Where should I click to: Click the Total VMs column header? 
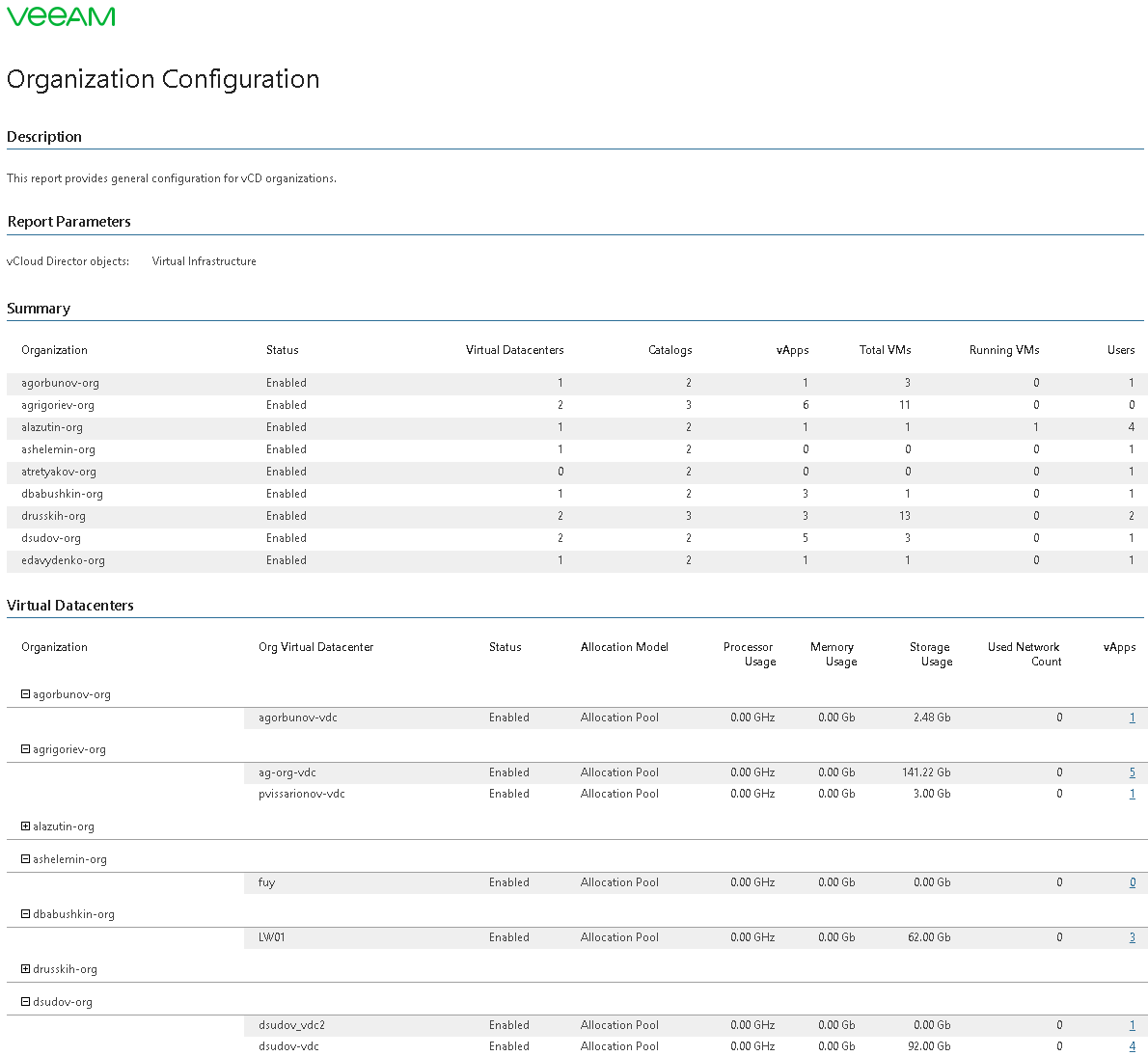point(886,350)
